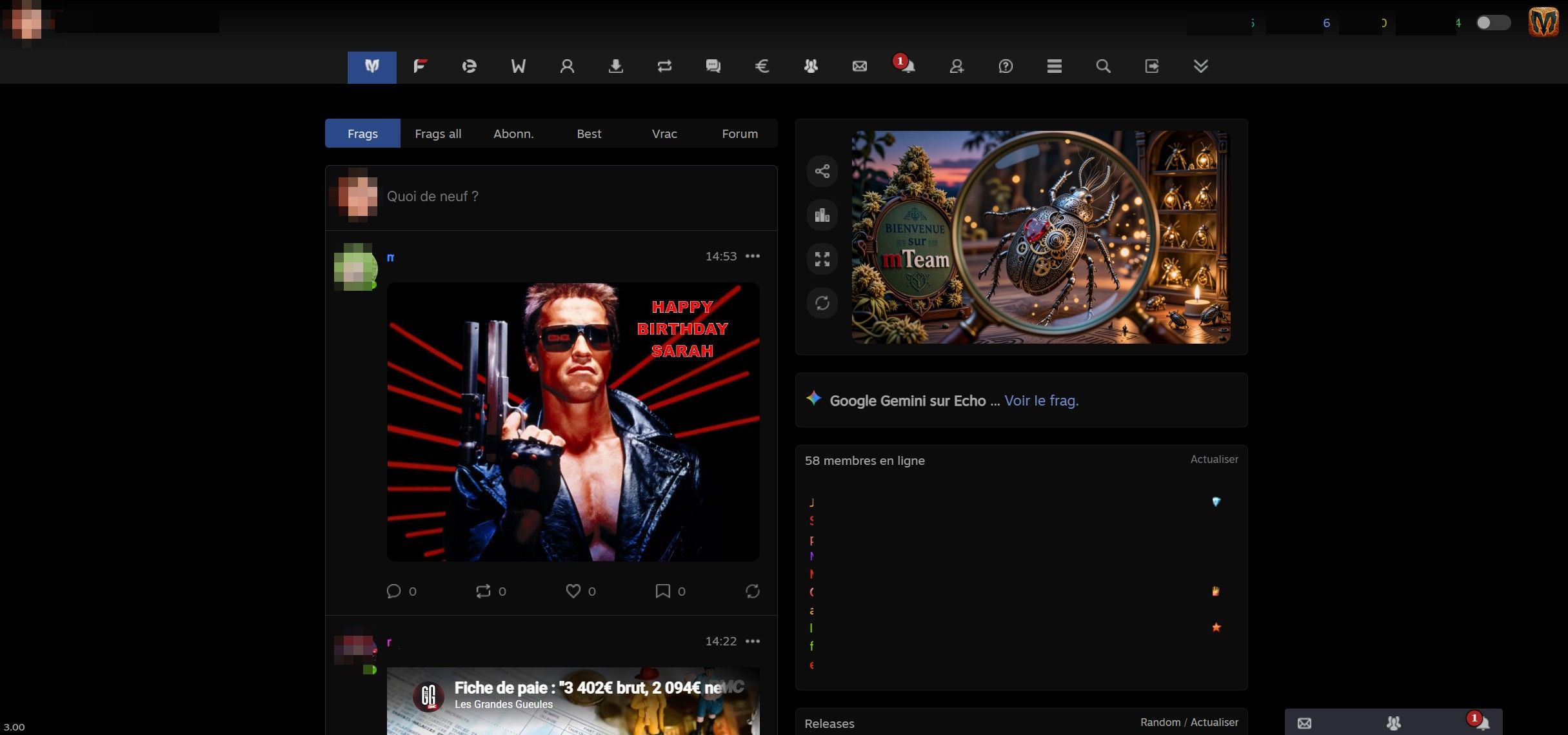
Task: Open options menu of 14:53 post
Action: (752, 256)
